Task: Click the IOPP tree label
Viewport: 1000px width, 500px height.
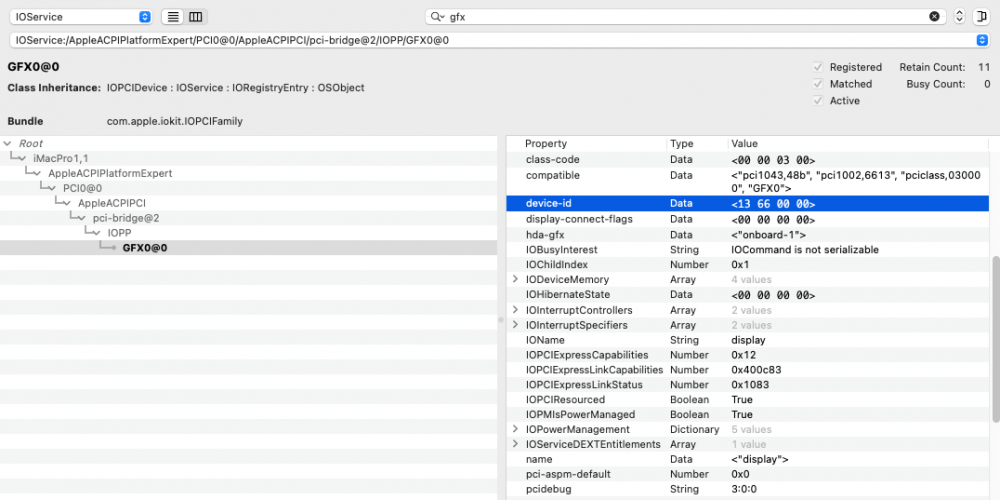Action: (x=119, y=233)
